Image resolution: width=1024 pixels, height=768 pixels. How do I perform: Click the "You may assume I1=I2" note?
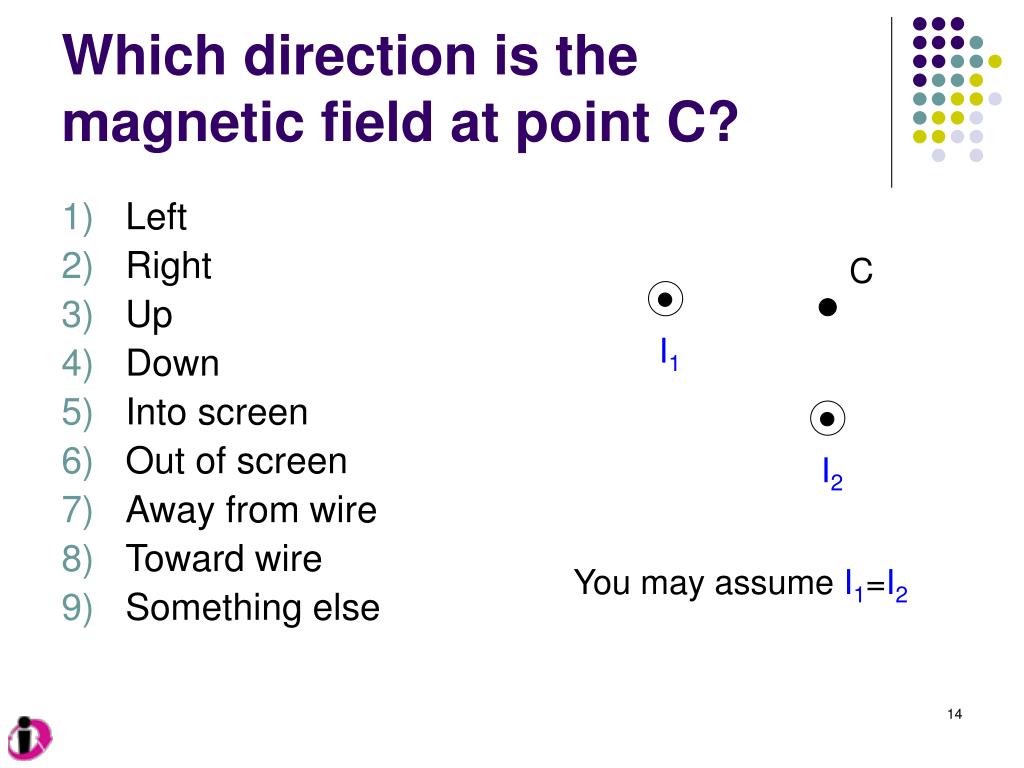[x=741, y=584]
